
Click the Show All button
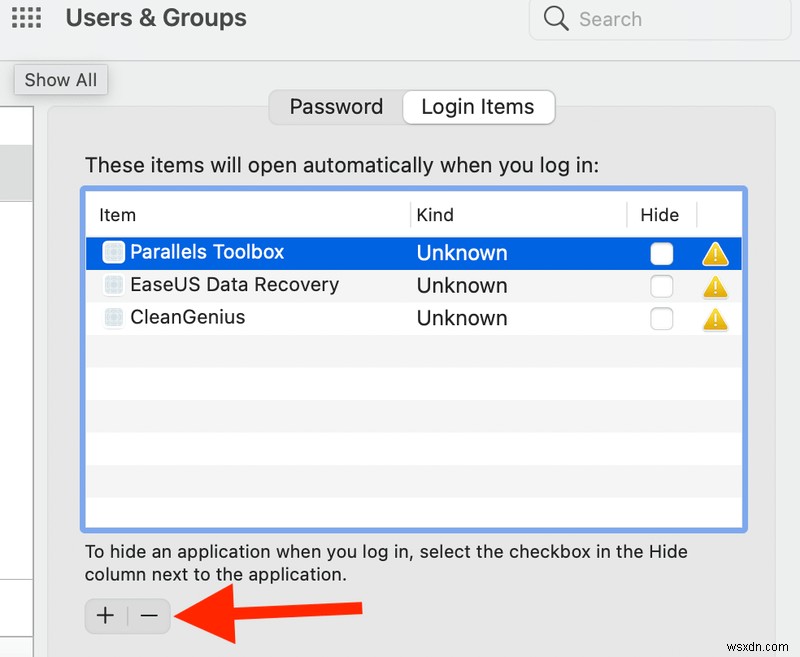tap(60, 80)
